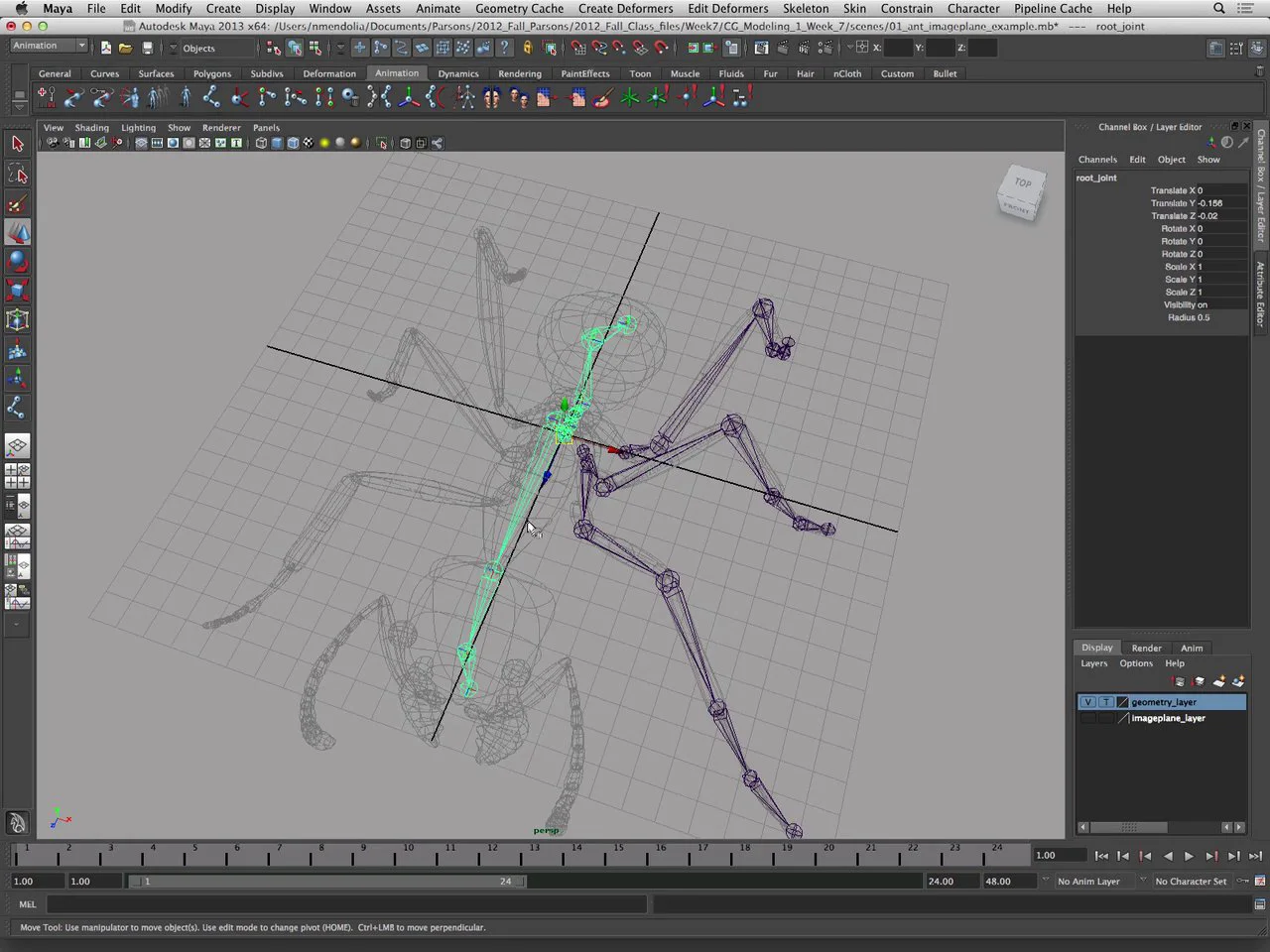This screenshot has width=1270, height=952.
Task: Select the Paint Selection tool
Action: (17, 203)
